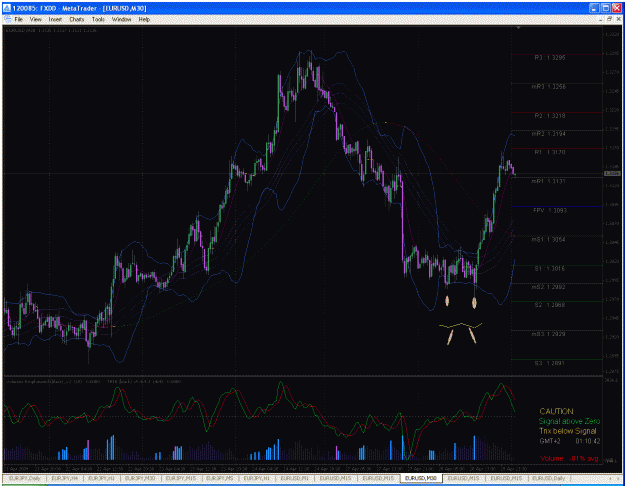This screenshot has height=486, width=625.
Task: Click the R1 : 1.3170 pivot label
Action: click(x=549, y=152)
